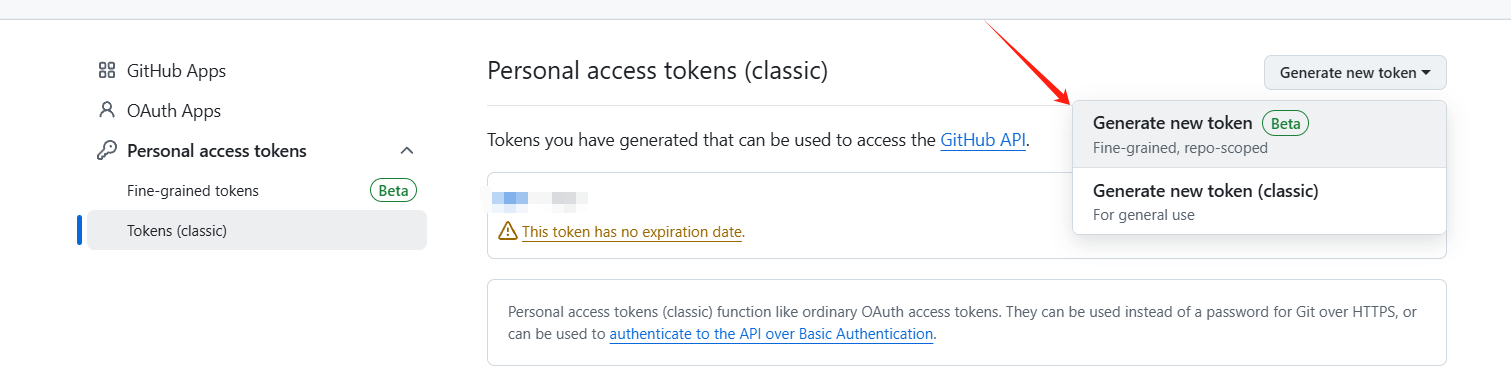Open the Generate new token dropdown button
Screen dimensions: 1511x382
[x=1355, y=72]
